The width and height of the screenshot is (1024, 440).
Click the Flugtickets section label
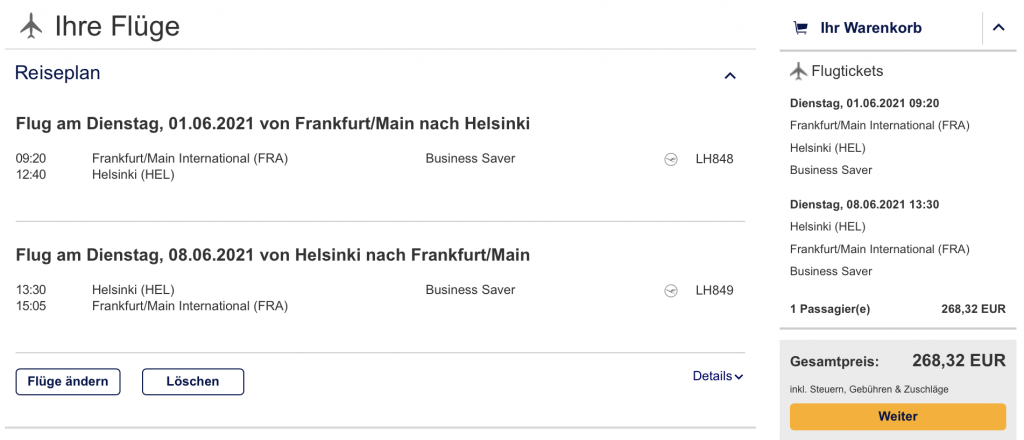coord(847,71)
